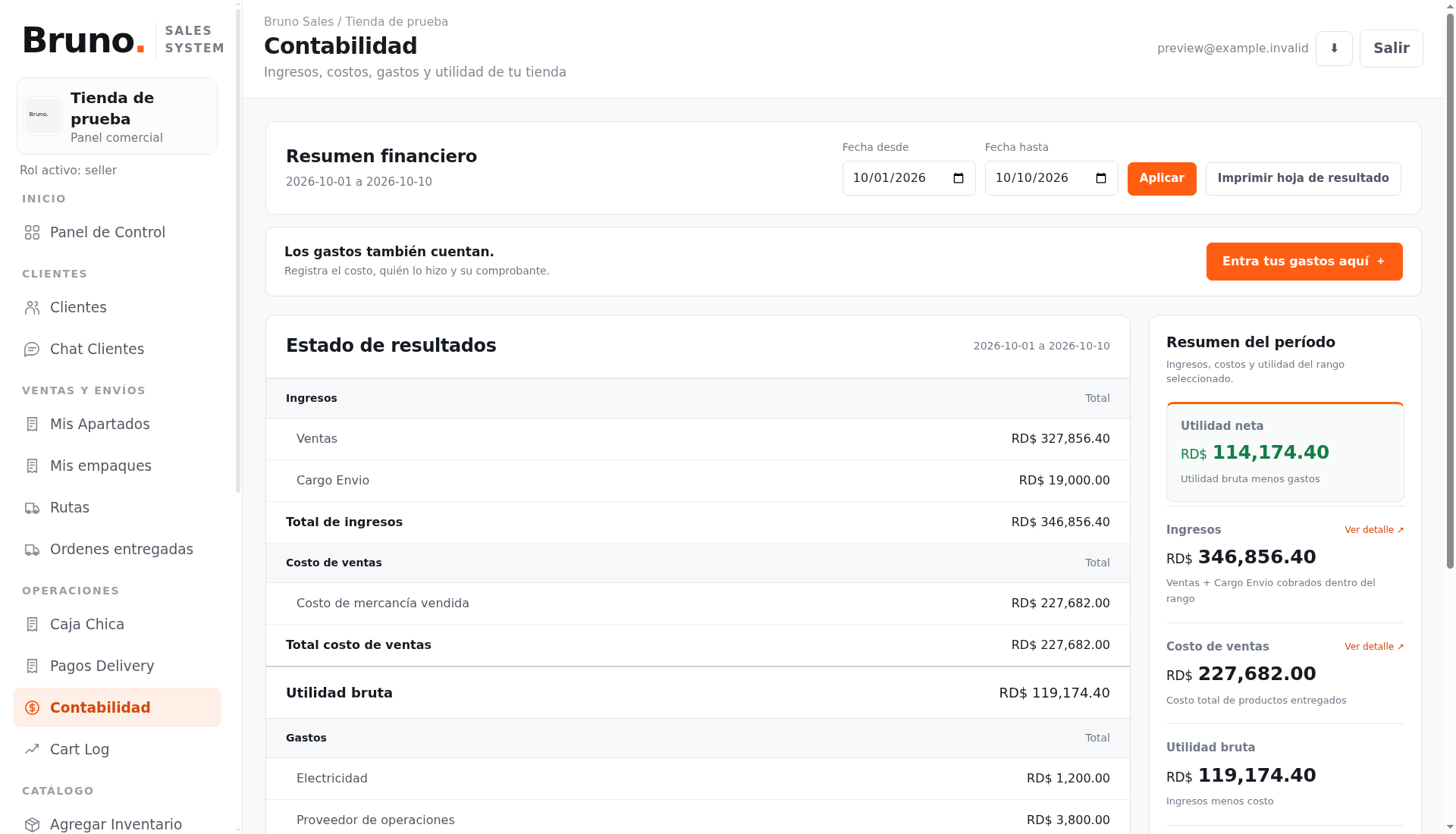Click the Cart Log trend line icon
Image resolution: width=1456 pixels, height=834 pixels.
(32, 749)
